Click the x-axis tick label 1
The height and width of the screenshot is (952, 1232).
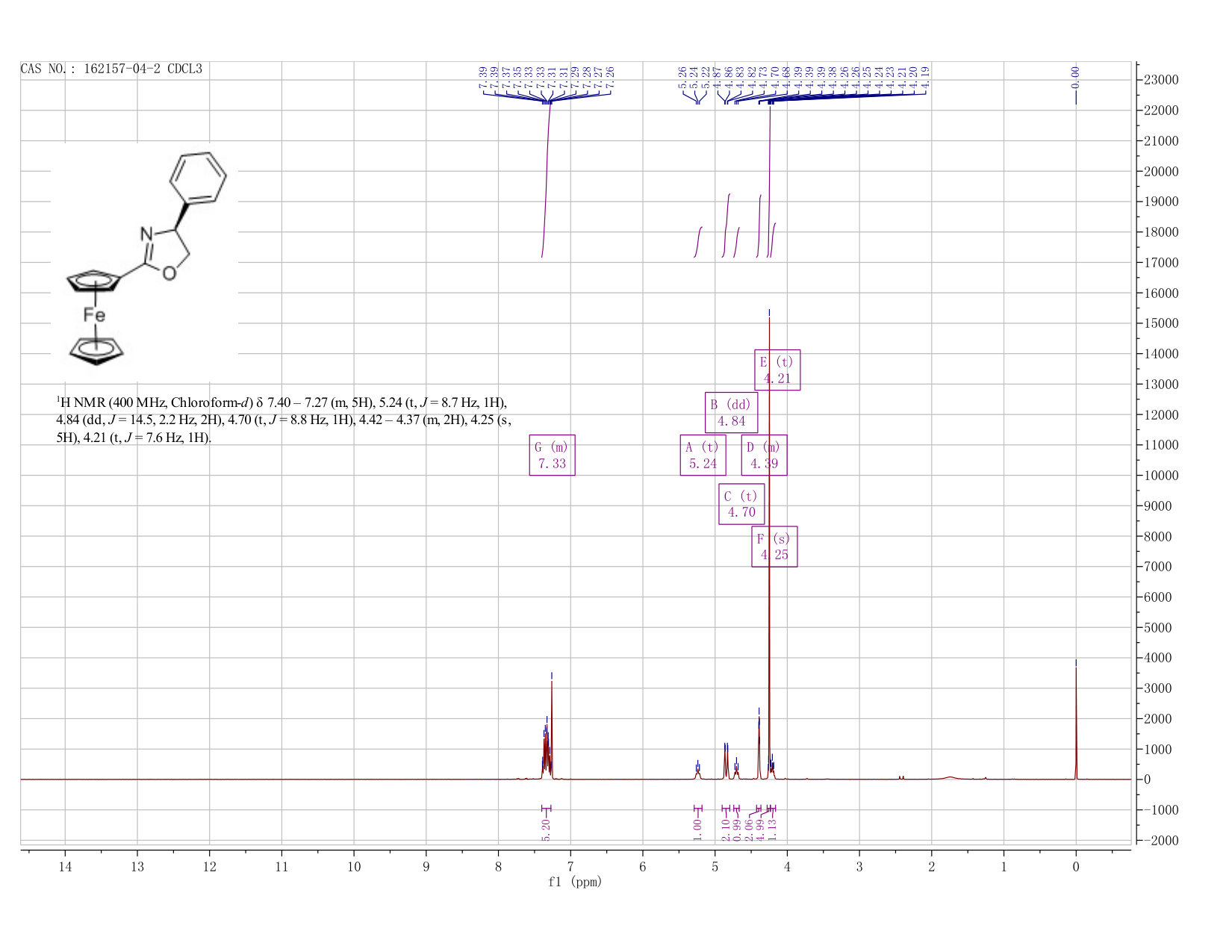1004,866
